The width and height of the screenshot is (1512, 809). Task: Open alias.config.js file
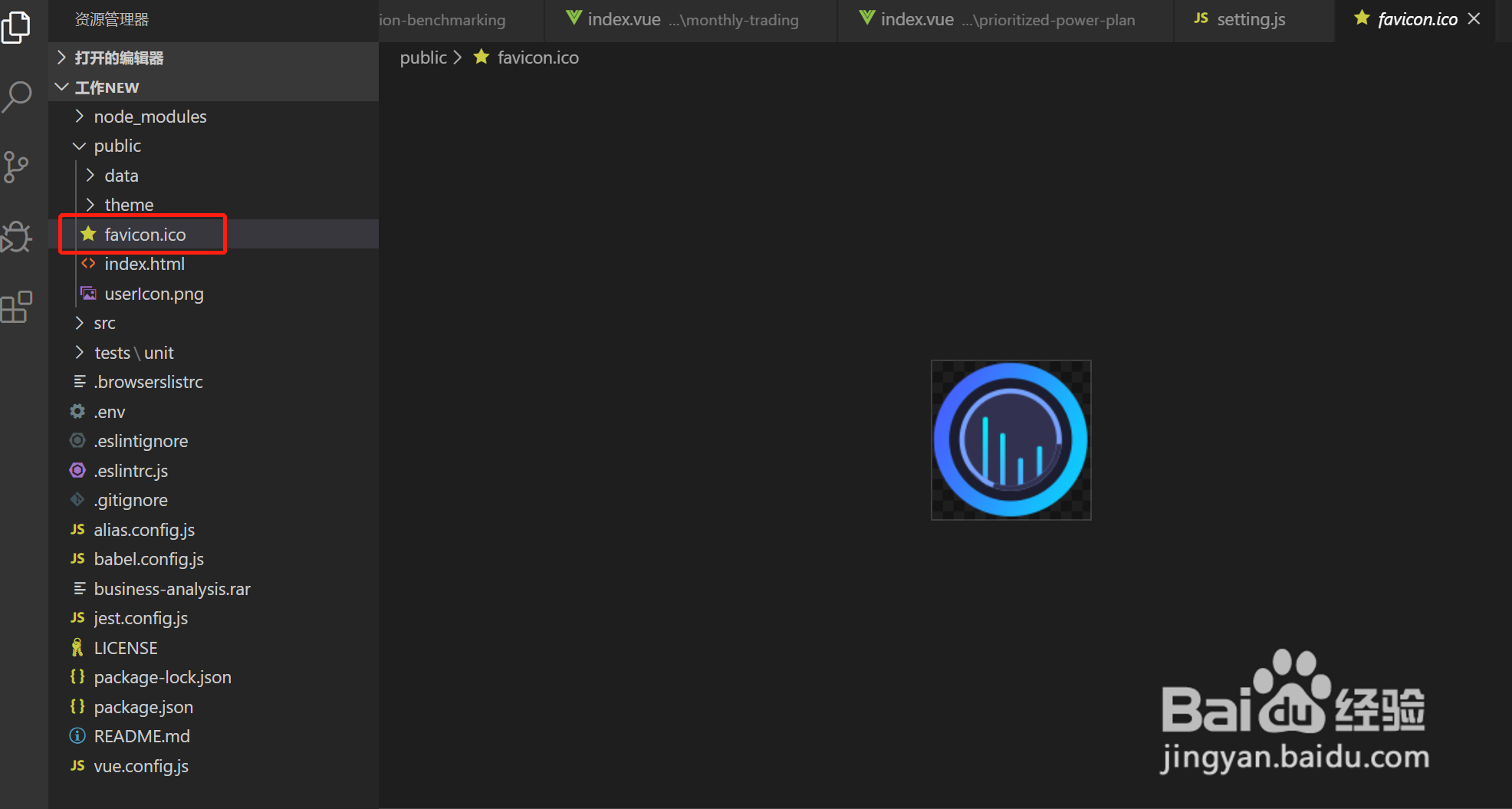coord(213,530)
